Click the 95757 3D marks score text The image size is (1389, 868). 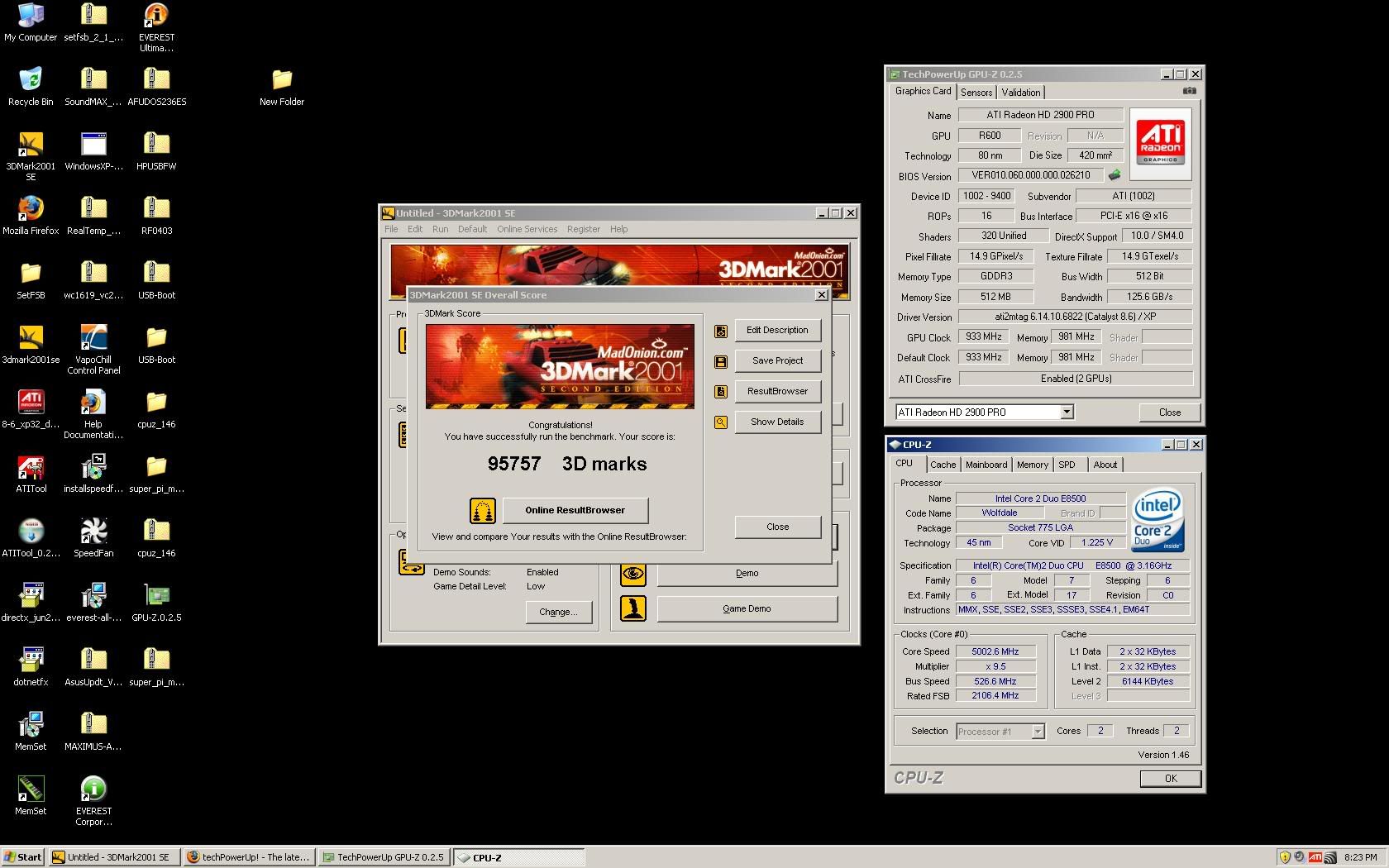pyautogui.click(x=567, y=464)
